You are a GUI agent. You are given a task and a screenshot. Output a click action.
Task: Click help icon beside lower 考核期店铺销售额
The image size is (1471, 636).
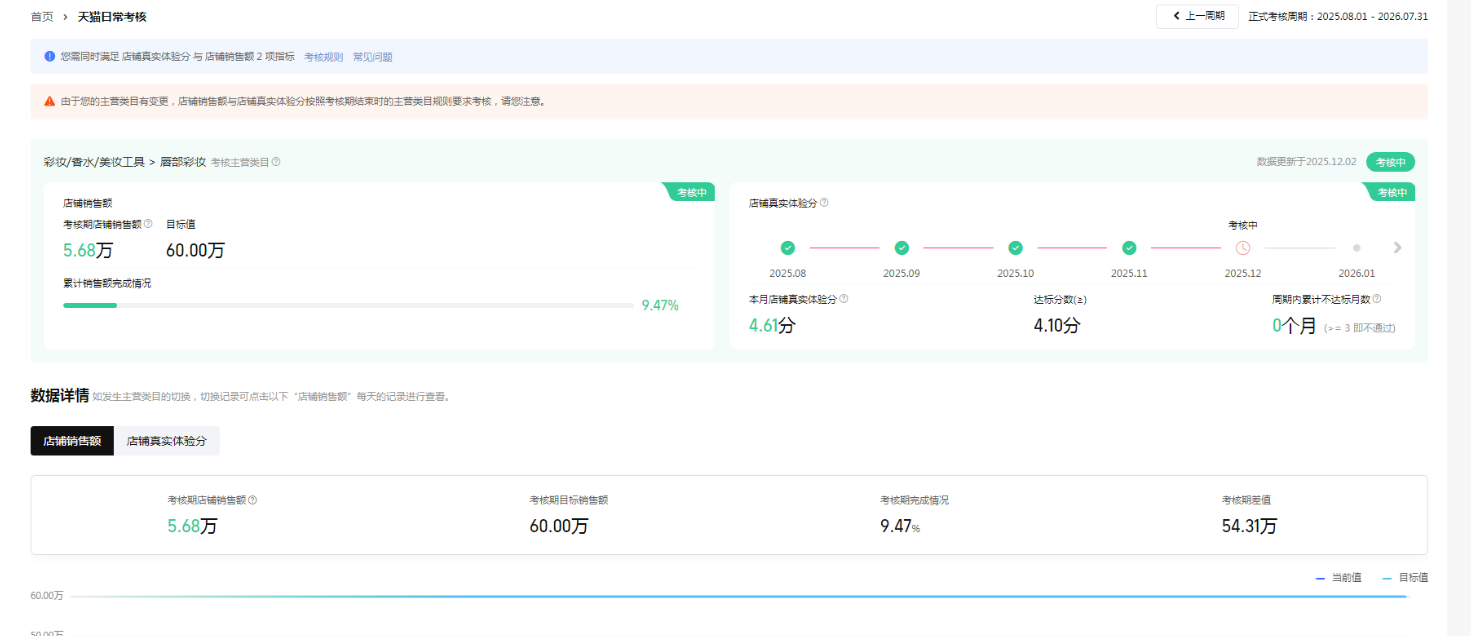tap(253, 500)
